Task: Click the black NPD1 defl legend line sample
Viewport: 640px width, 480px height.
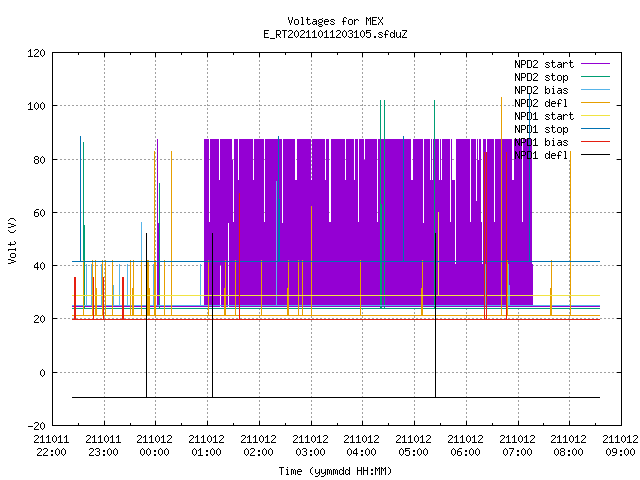Action: (596, 155)
